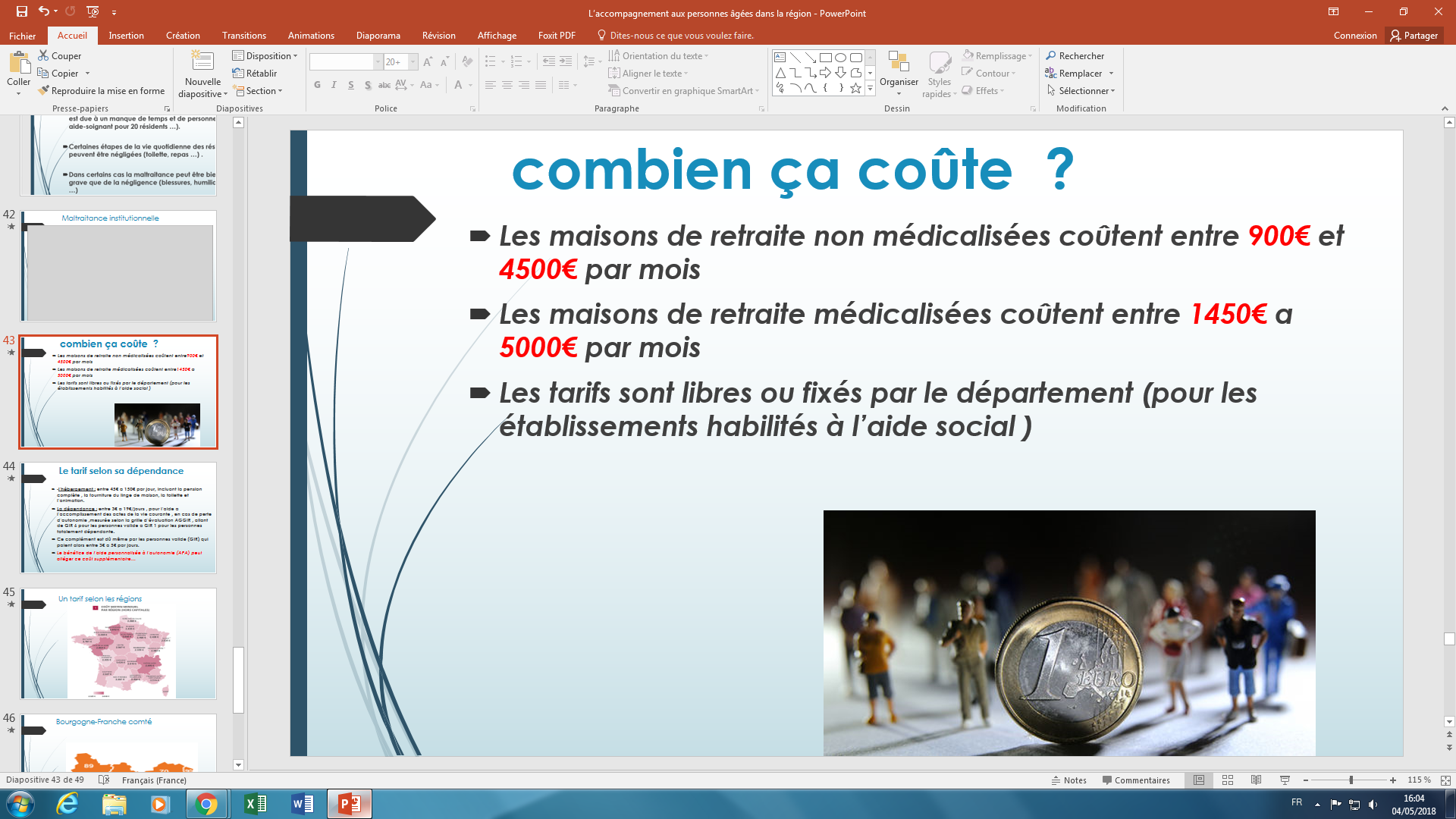Justify the paragraph text
The width and height of the screenshot is (1456, 819).
tap(541, 85)
